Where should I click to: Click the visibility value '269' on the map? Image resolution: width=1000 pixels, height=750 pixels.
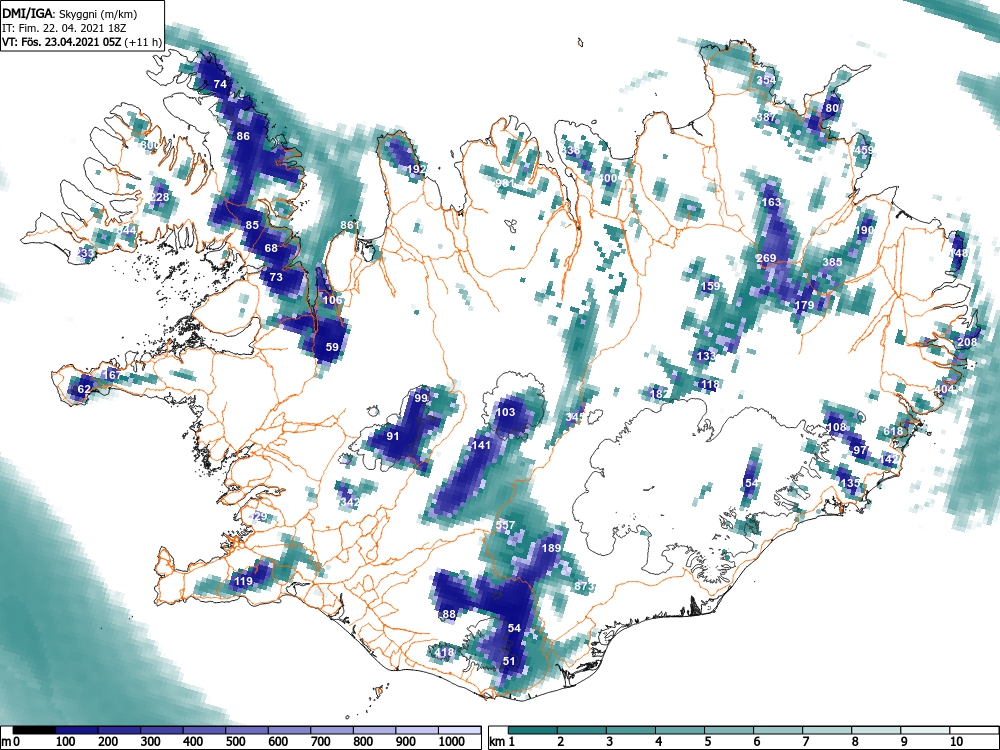(x=767, y=258)
